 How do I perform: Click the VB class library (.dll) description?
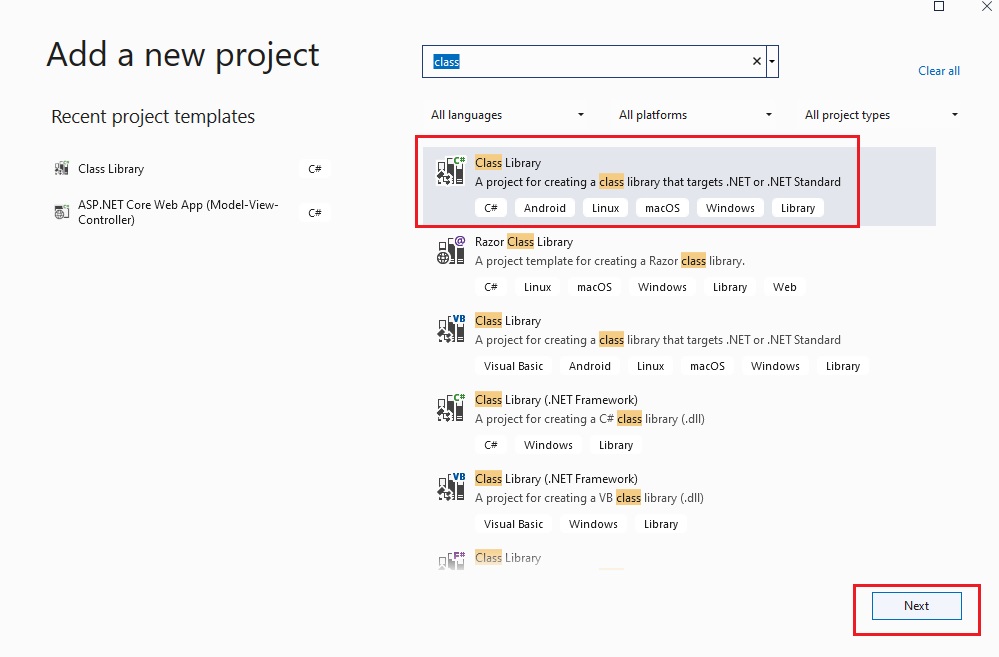point(589,498)
